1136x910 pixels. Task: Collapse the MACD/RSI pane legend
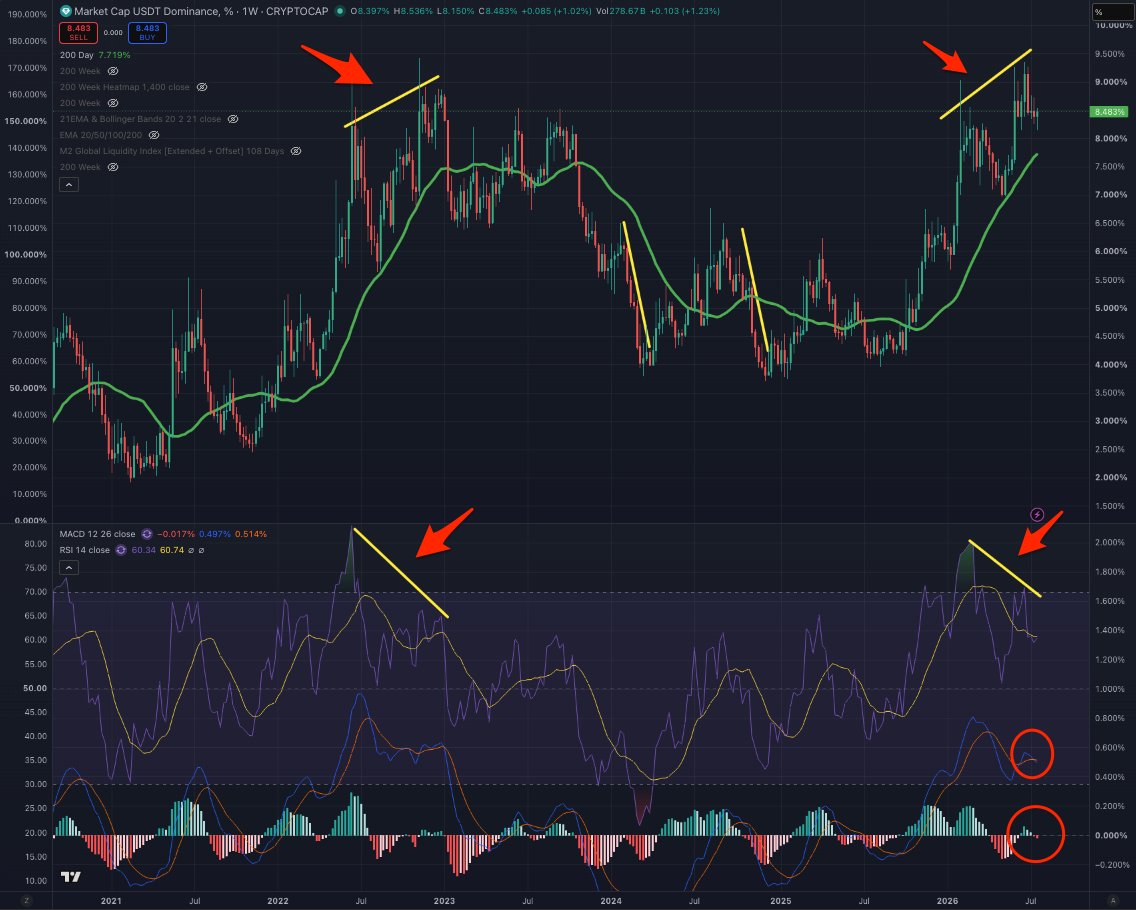point(69,567)
